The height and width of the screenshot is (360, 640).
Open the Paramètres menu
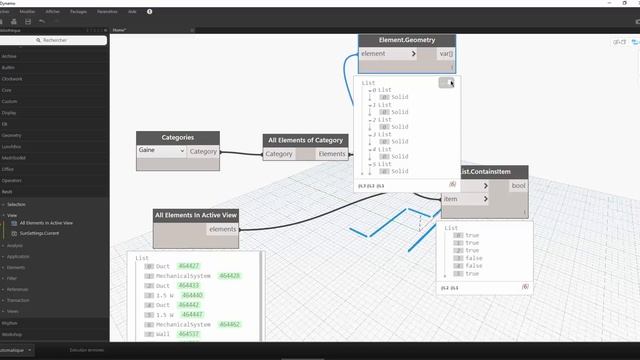[107, 12]
